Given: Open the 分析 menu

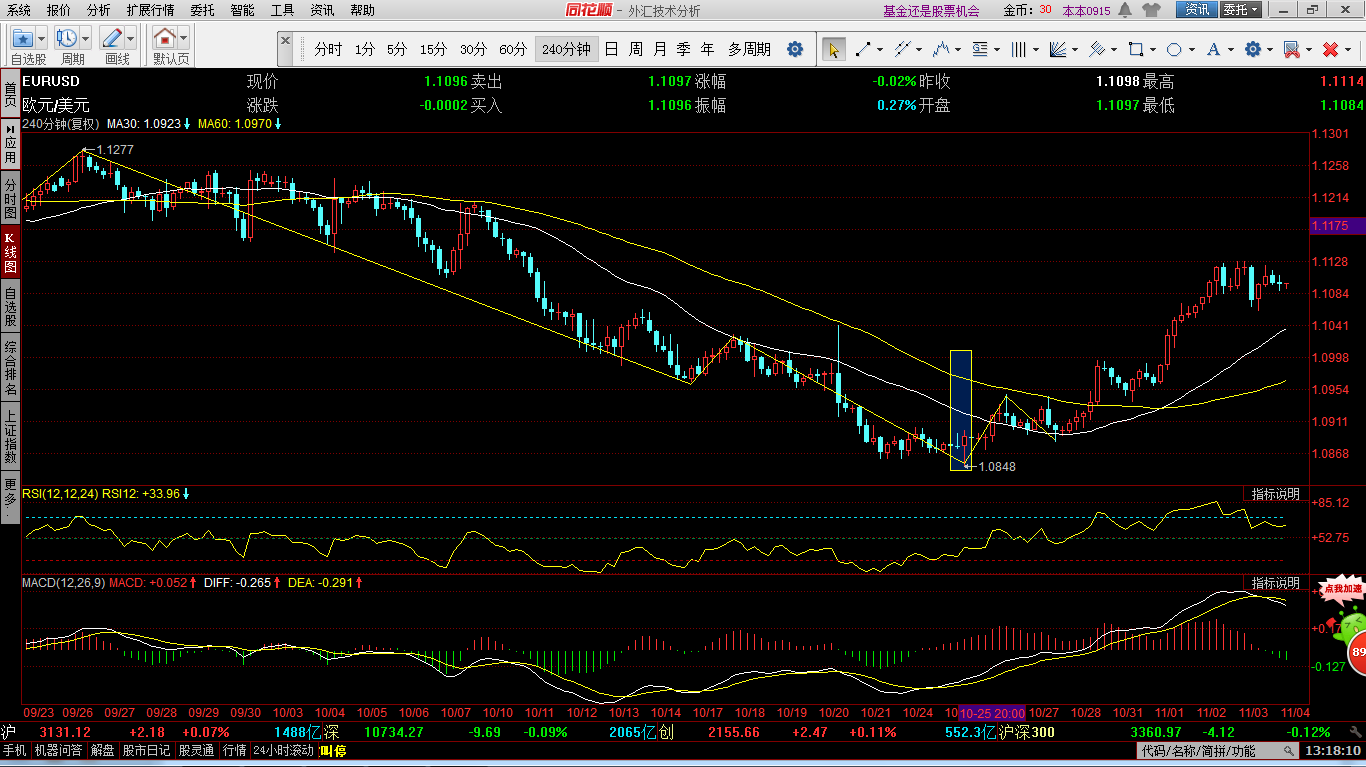Looking at the screenshot, I should tap(99, 10).
